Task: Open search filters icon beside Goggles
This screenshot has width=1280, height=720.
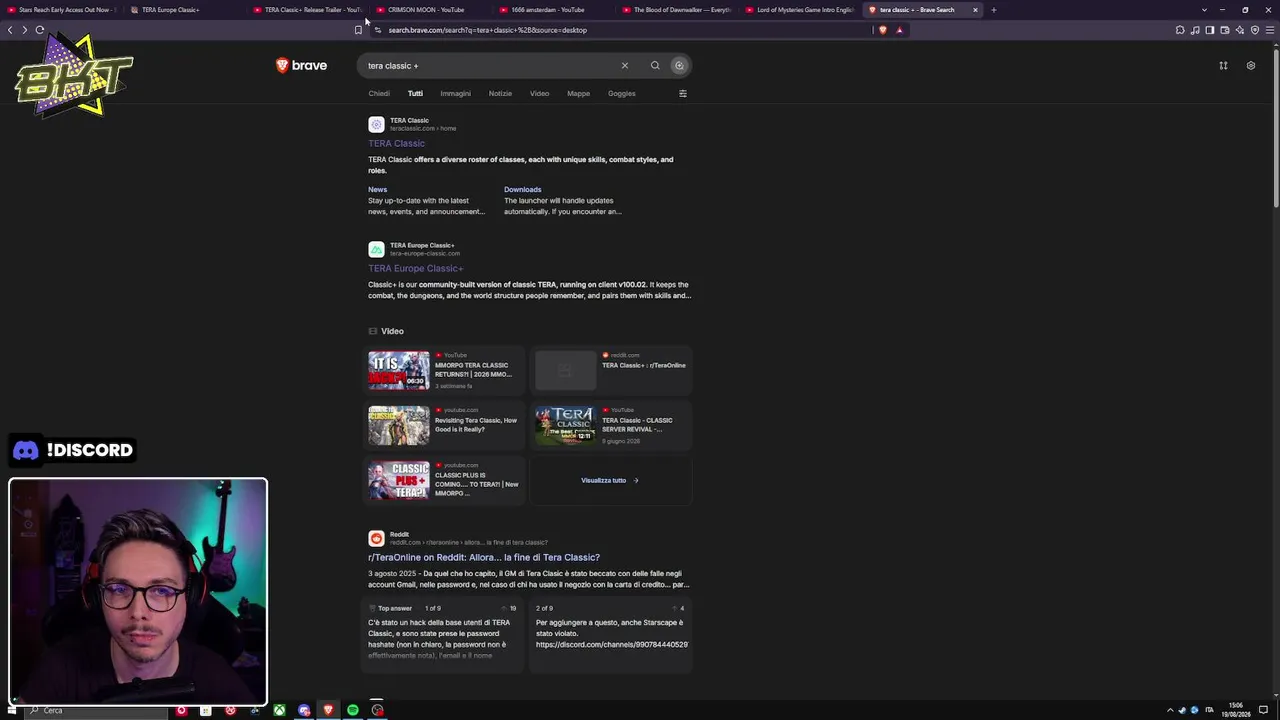Action: pos(683,94)
